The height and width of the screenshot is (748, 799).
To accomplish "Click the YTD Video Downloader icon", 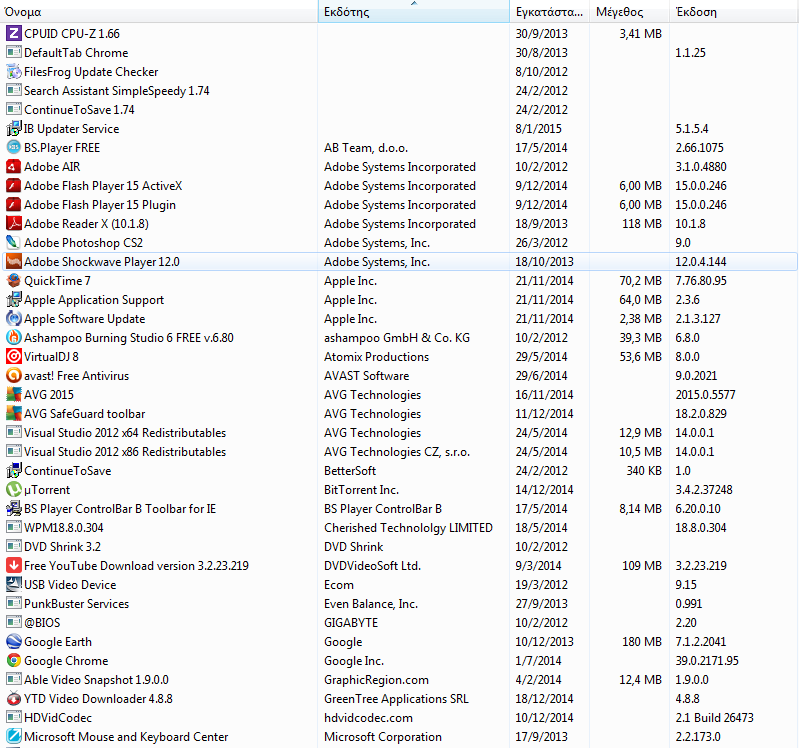I will [x=14, y=699].
